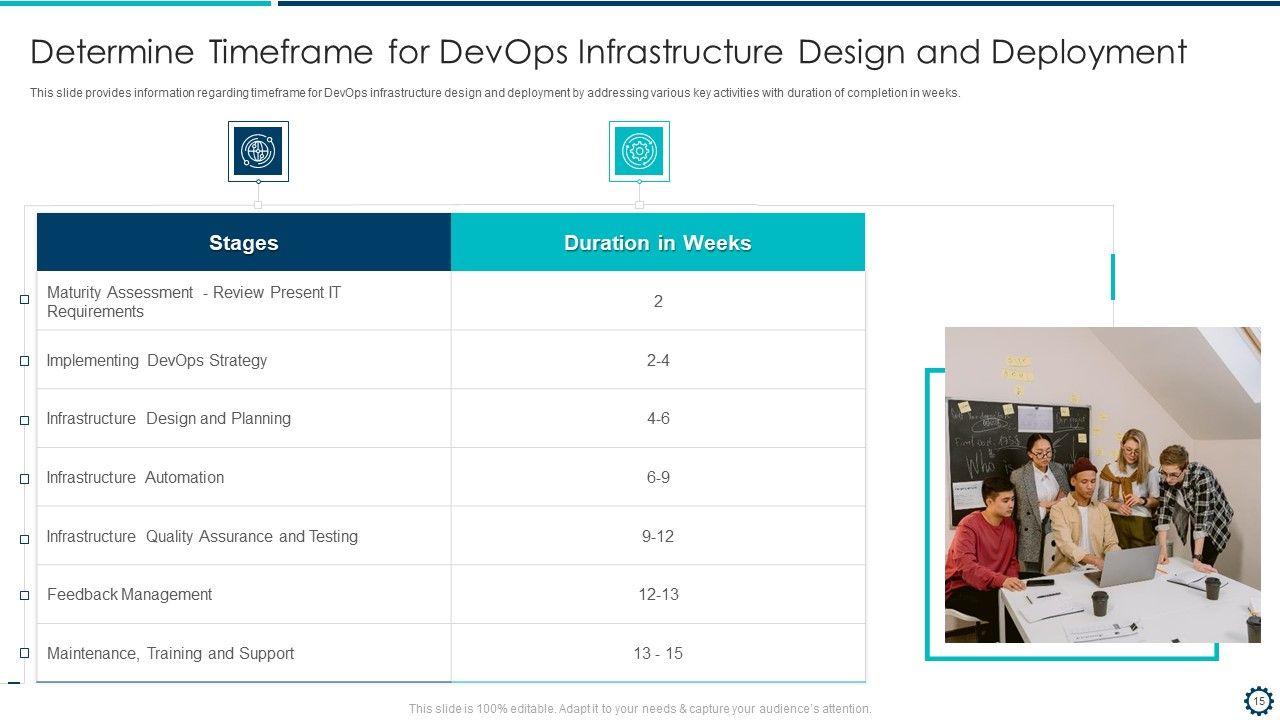Select the footer text "This slide is 100% editable"
Screen dimensions: 1280x720
[640, 709]
